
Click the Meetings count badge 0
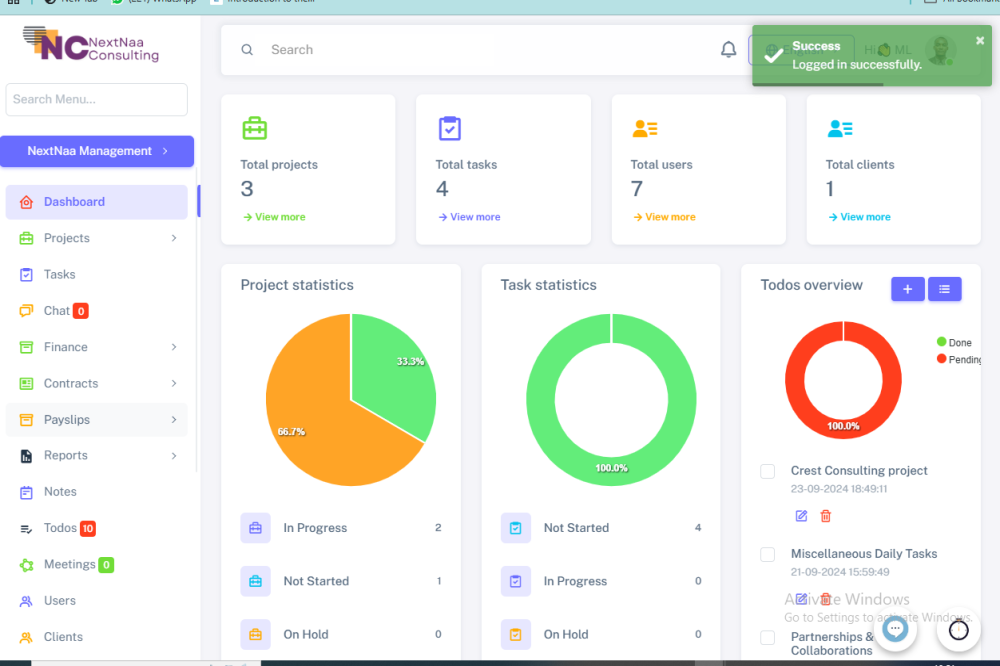tap(107, 565)
